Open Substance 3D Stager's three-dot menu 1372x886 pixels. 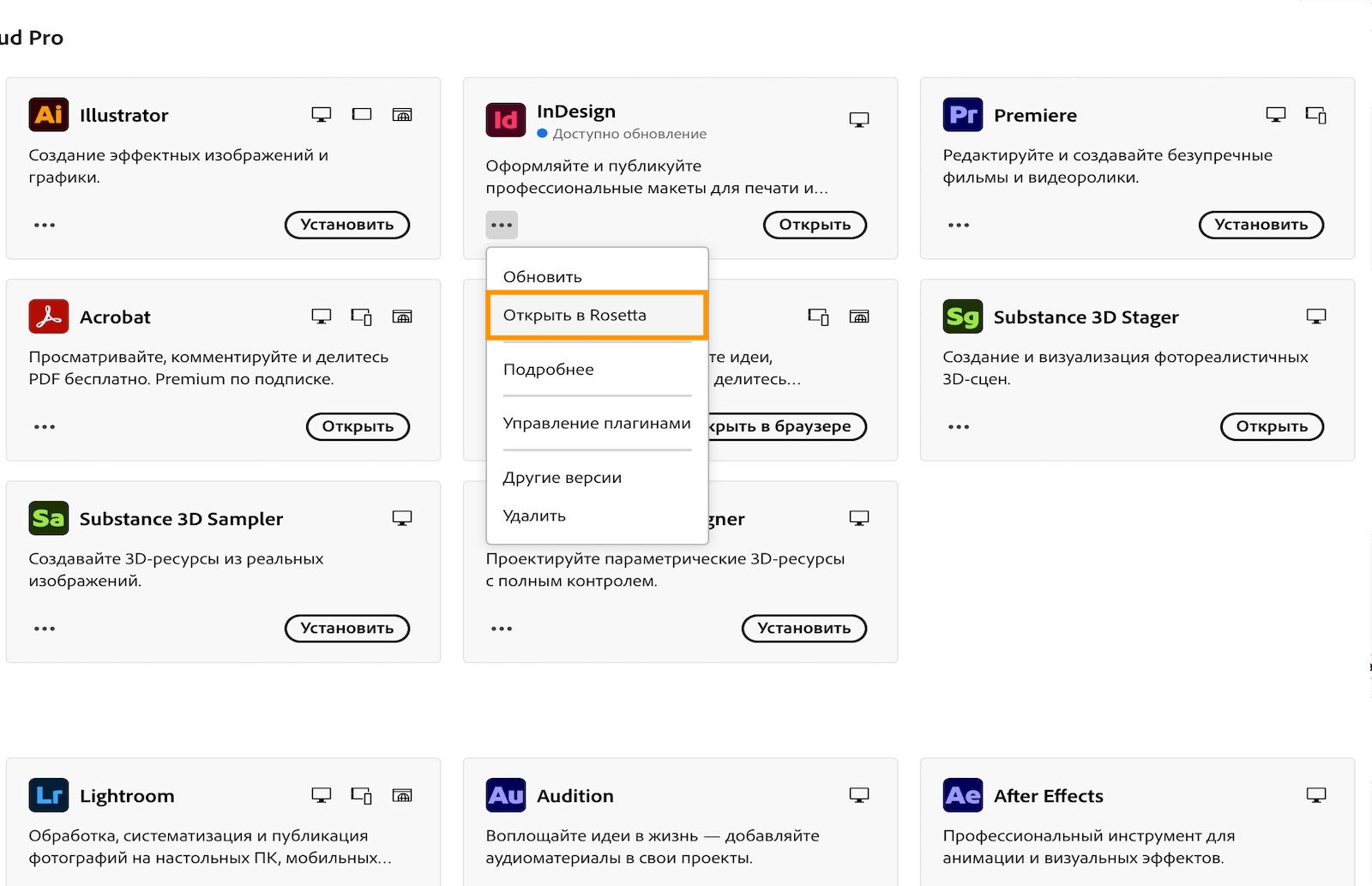click(959, 426)
